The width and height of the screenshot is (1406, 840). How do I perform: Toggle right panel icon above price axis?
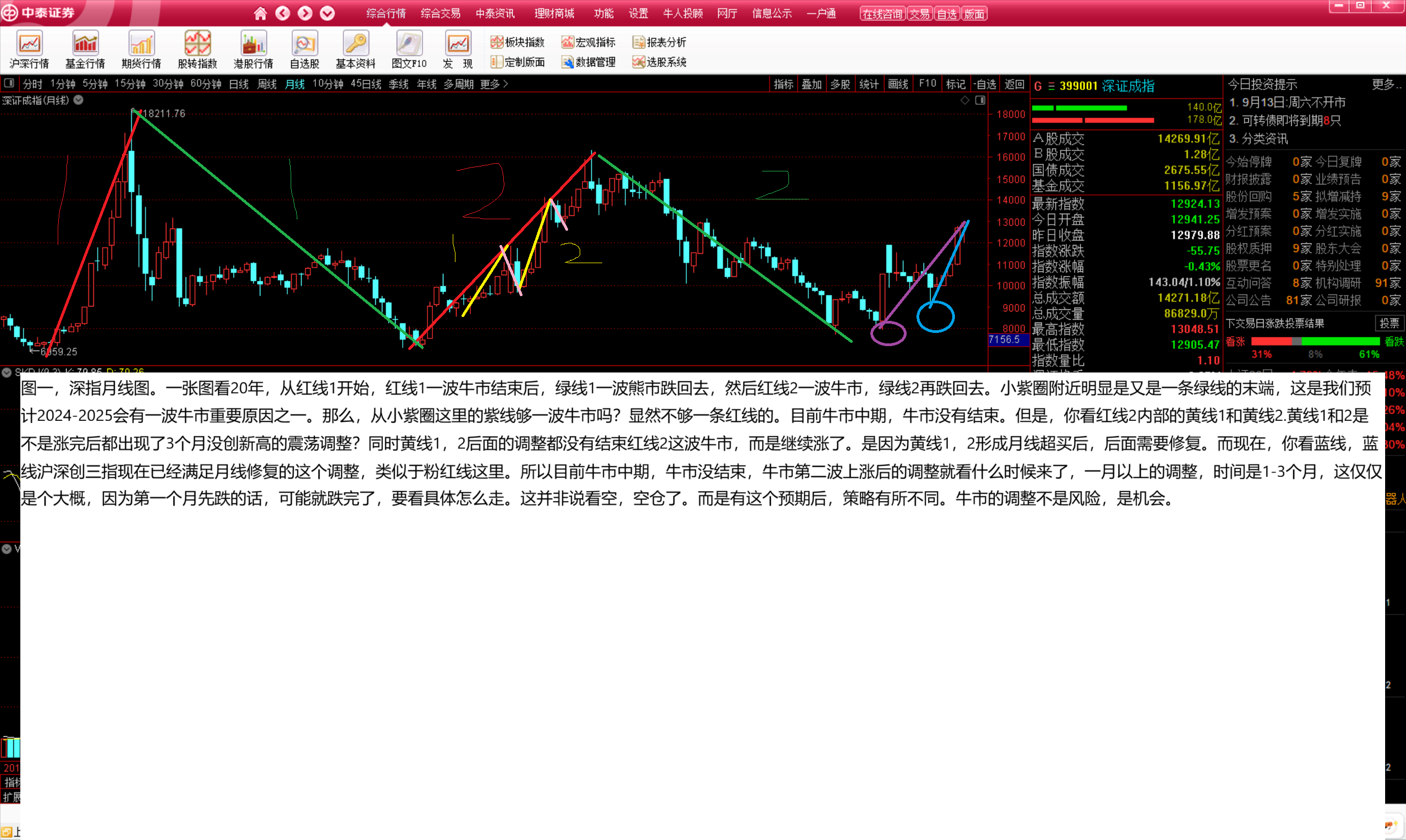[x=980, y=100]
